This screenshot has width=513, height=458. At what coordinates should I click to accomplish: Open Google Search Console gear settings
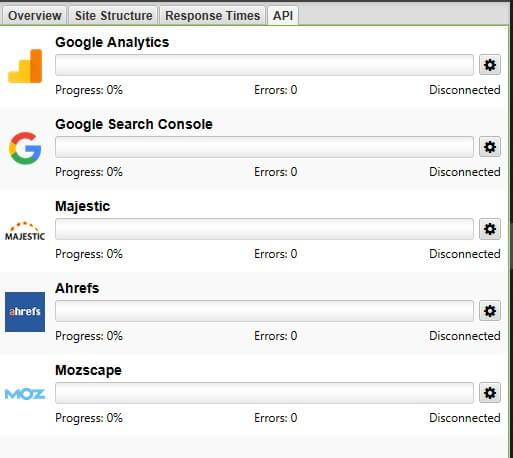click(490, 147)
